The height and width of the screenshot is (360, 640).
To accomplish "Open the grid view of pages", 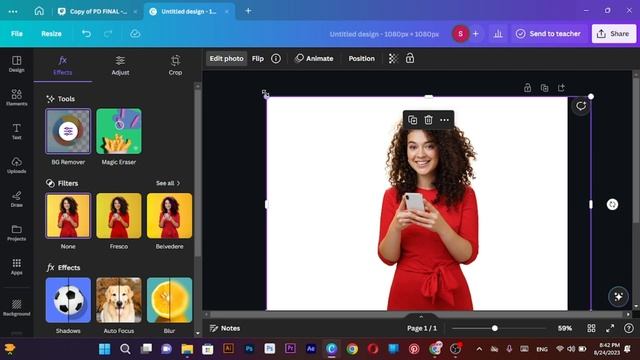I will (591, 328).
